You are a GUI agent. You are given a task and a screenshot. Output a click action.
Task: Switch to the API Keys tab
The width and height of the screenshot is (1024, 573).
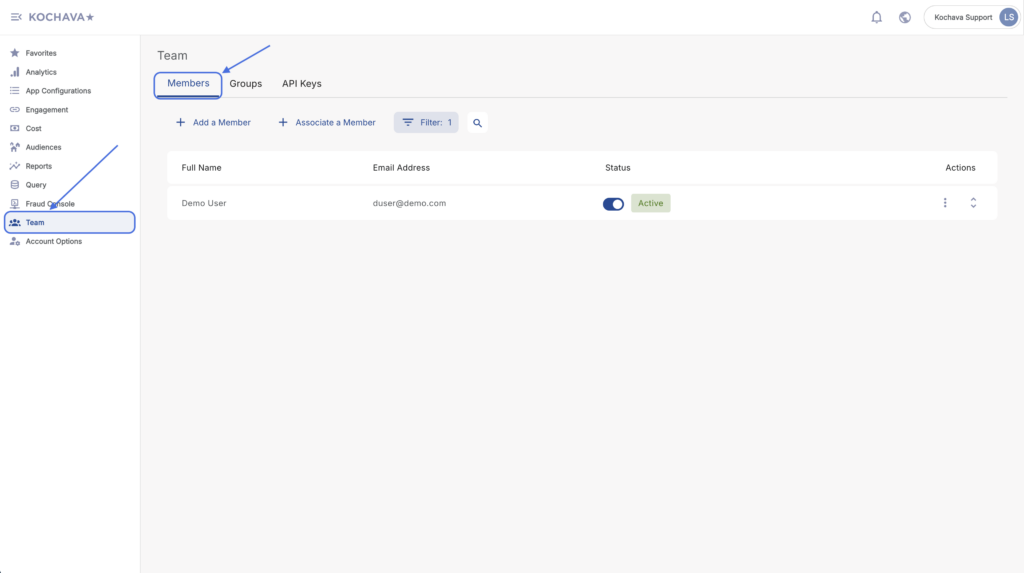pyautogui.click(x=301, y=84)
